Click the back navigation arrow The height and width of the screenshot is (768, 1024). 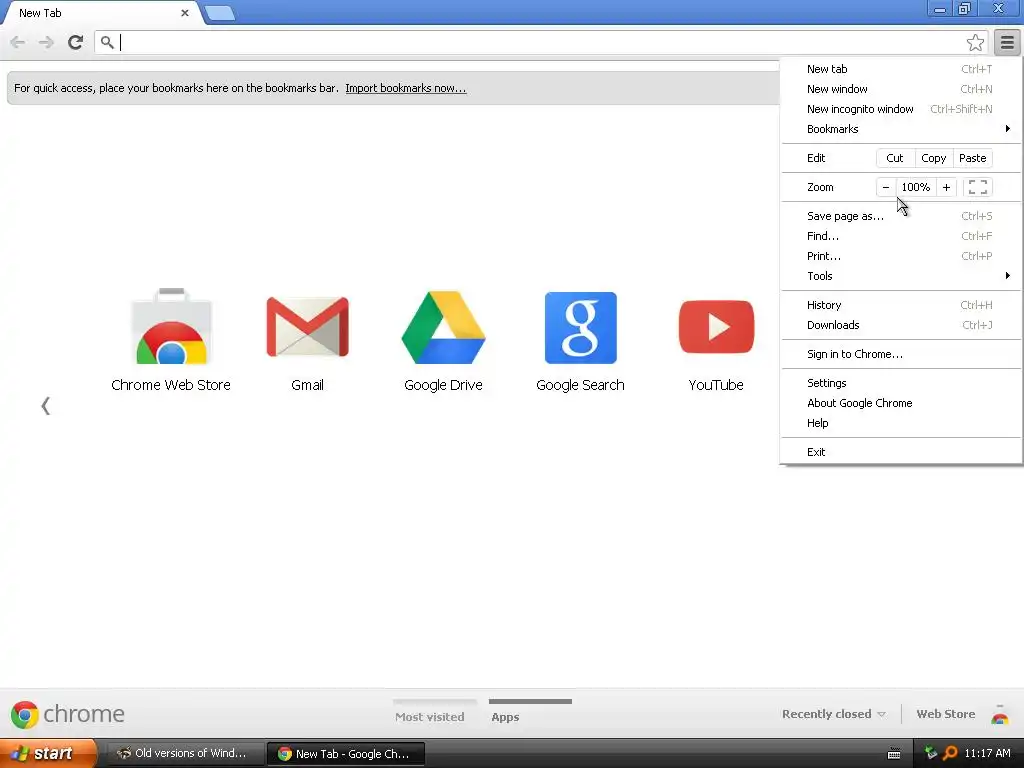(18, 42)
